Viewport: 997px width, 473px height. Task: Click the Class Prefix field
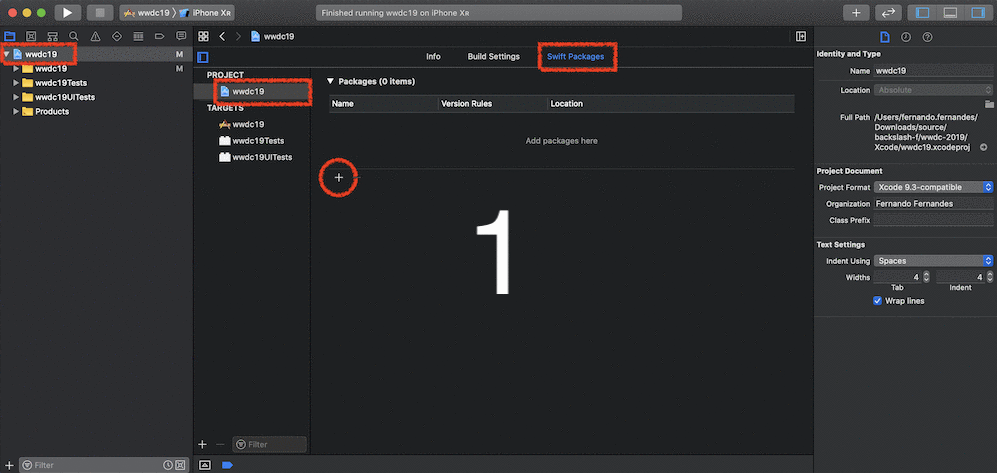[933, 220]
